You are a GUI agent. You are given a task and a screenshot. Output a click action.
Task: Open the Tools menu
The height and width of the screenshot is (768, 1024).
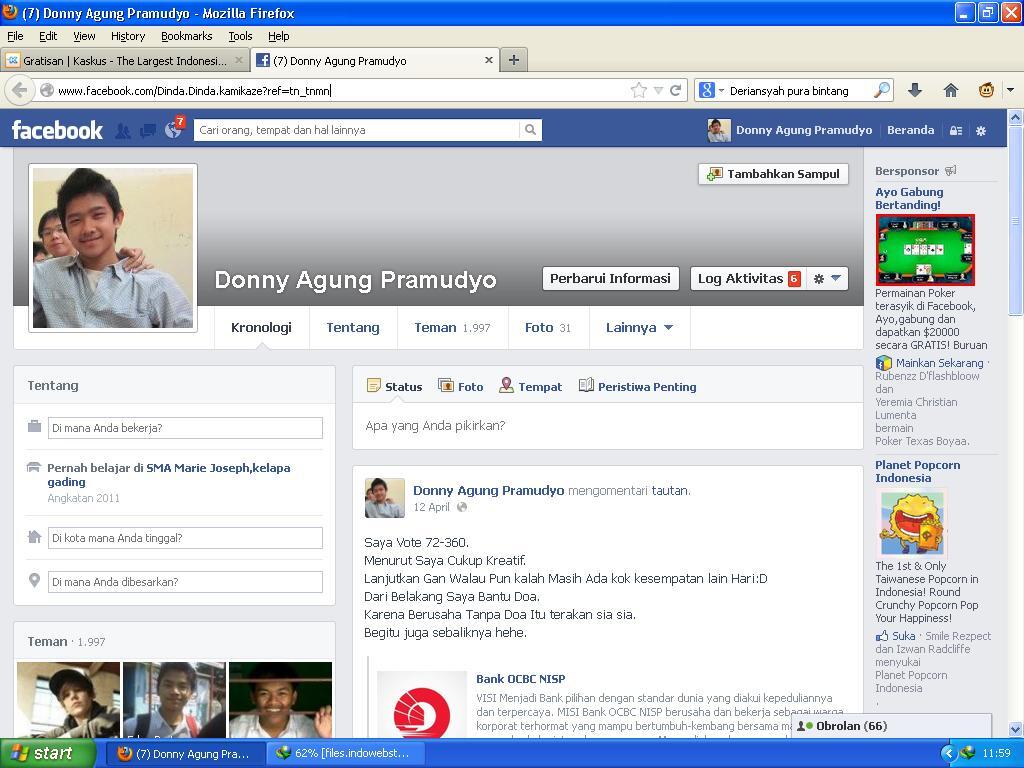240,36
